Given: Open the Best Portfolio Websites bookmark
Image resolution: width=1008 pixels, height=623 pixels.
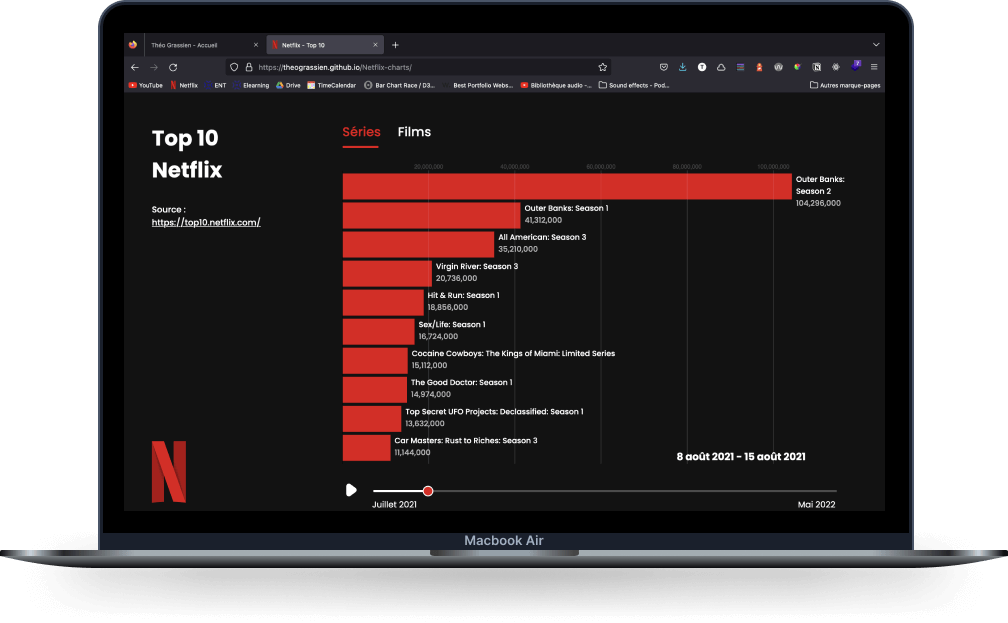Looking at the screenshot, I should [x=478, y=85].
